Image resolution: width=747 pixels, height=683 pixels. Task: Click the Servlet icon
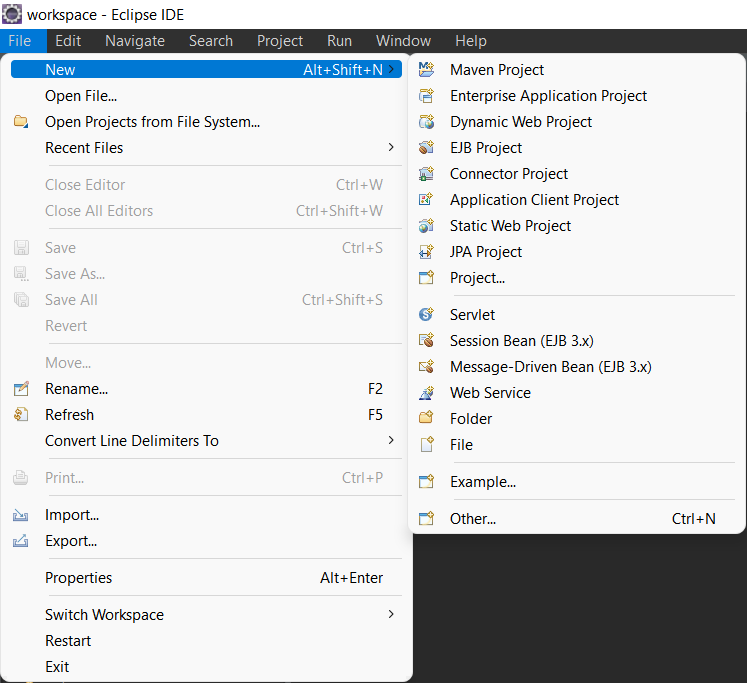[426, 314]
